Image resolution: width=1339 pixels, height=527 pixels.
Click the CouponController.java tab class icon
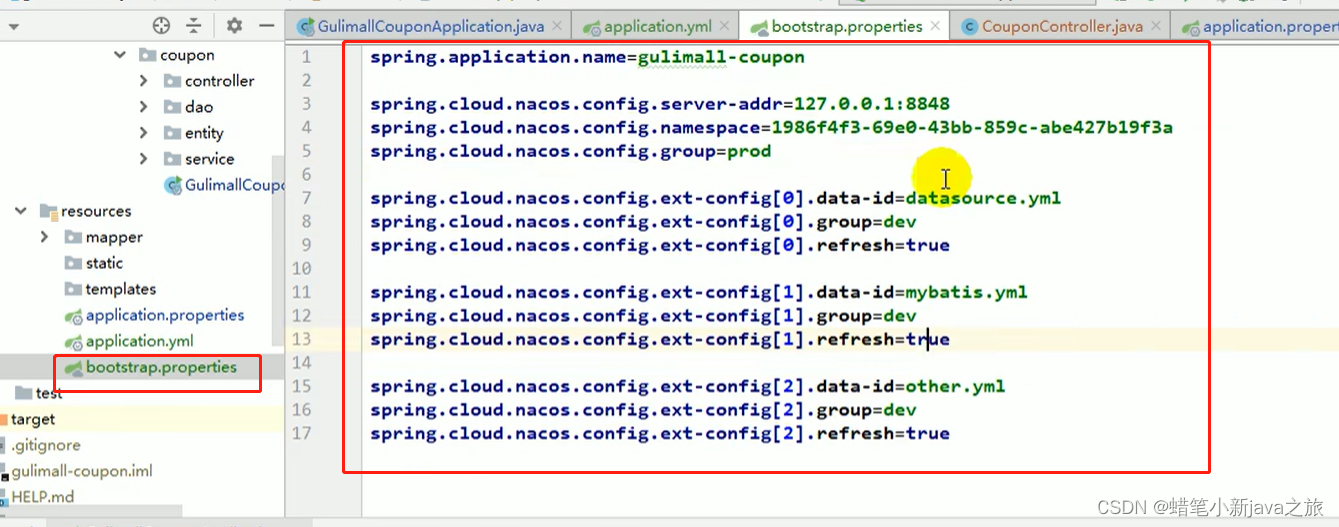[x=969, y=27]
